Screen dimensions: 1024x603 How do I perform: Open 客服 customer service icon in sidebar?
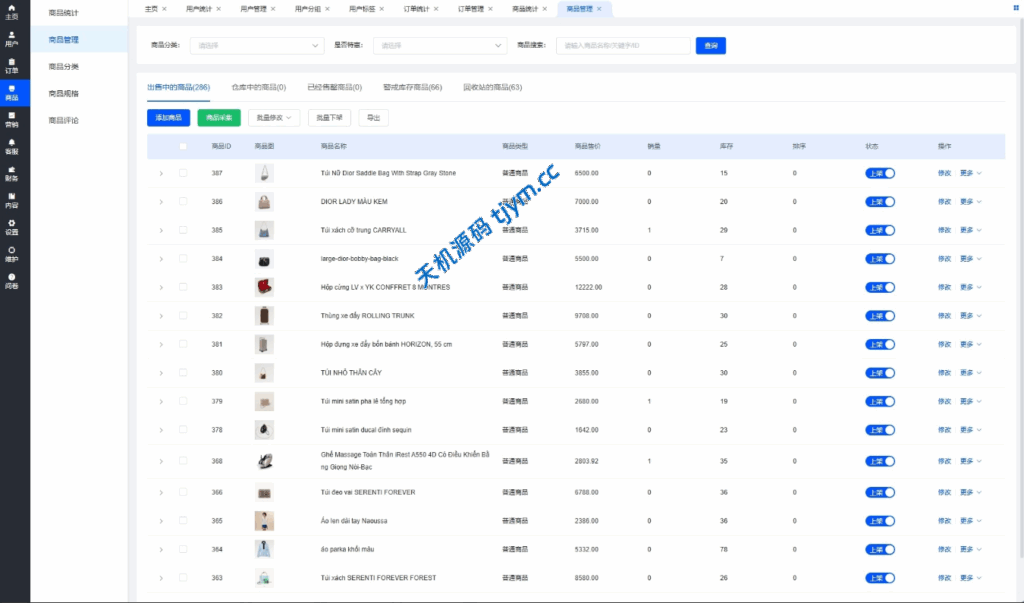[x=12, y=147]
